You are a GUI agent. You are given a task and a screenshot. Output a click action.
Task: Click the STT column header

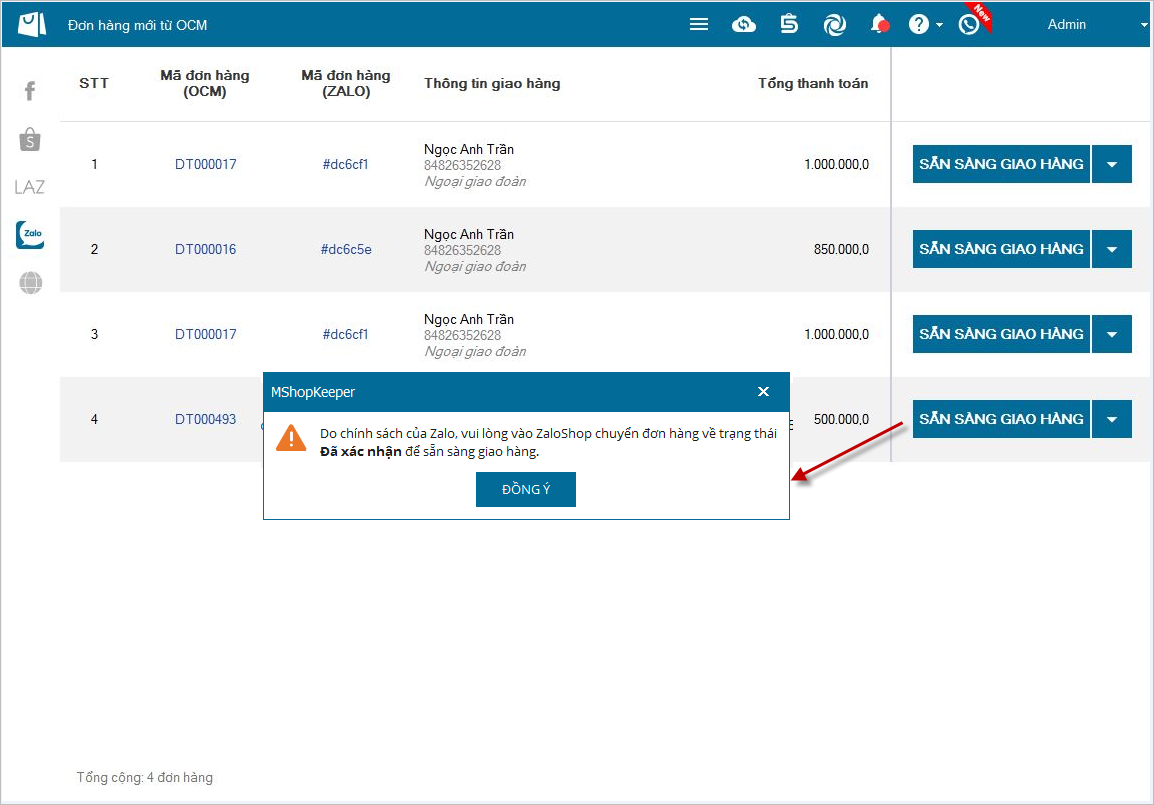click(93, 83)
